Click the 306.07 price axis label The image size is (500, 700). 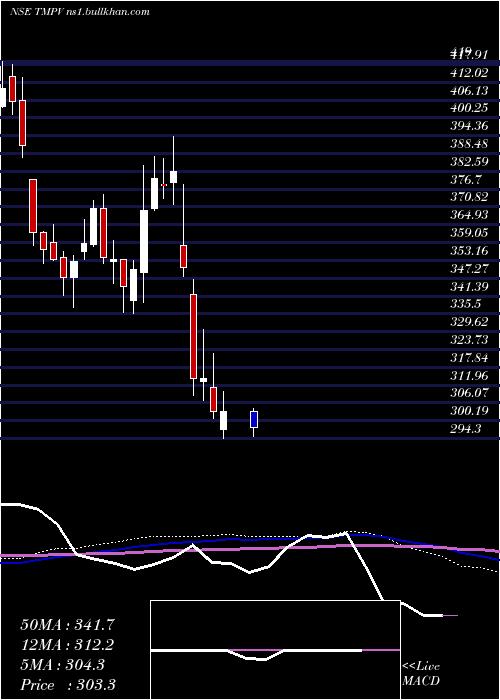[x=469, y=393]
